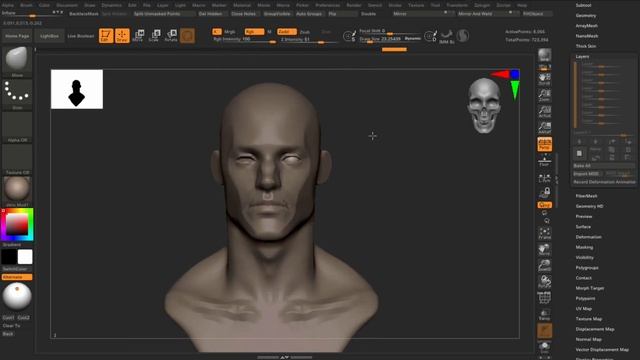Click the AAHalf icon
640x360 pixels.
coord(544,128)
